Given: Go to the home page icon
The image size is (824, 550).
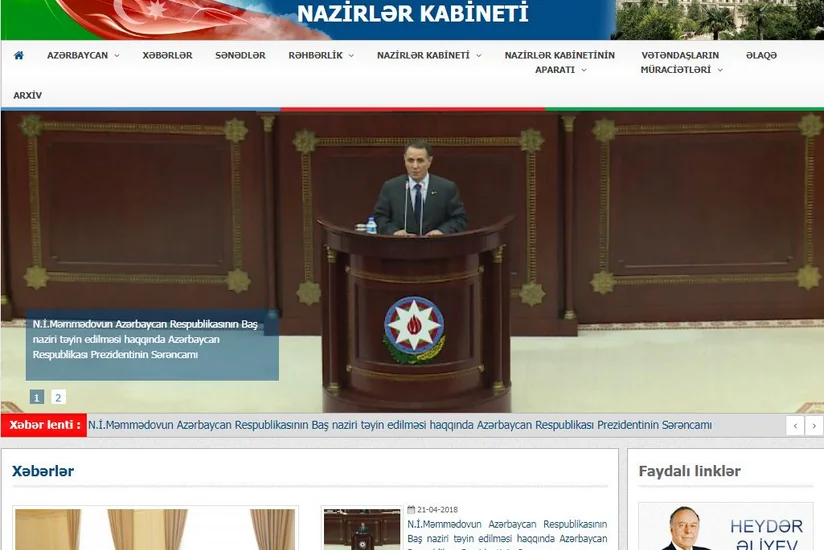Looking at the screenshot, I should pos(19,55).
